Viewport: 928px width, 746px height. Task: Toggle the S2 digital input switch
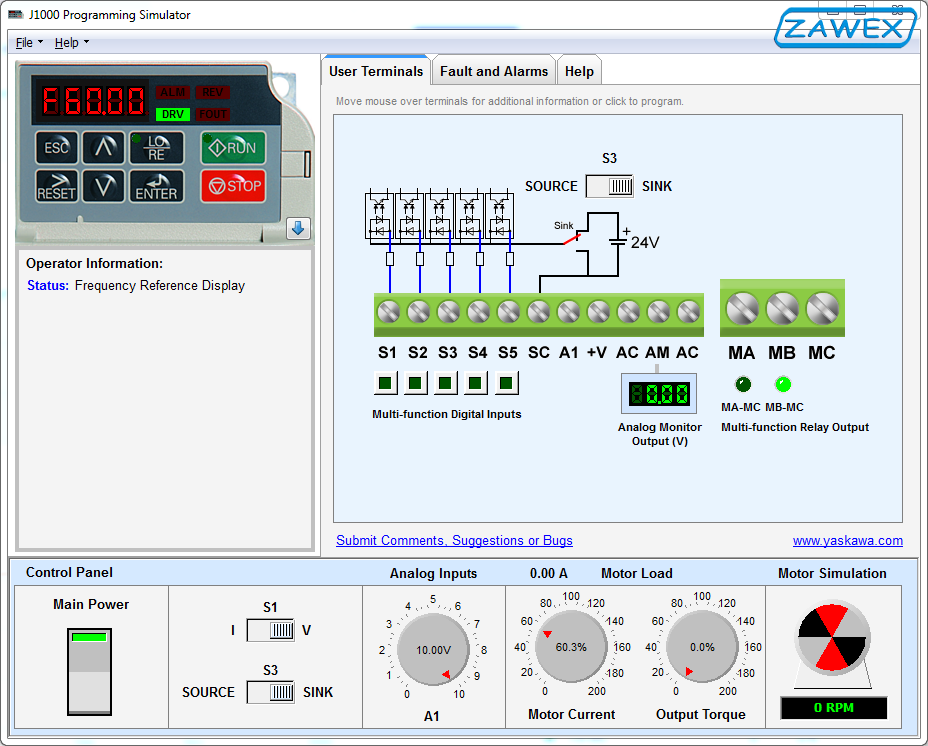(x=415, y=383)
